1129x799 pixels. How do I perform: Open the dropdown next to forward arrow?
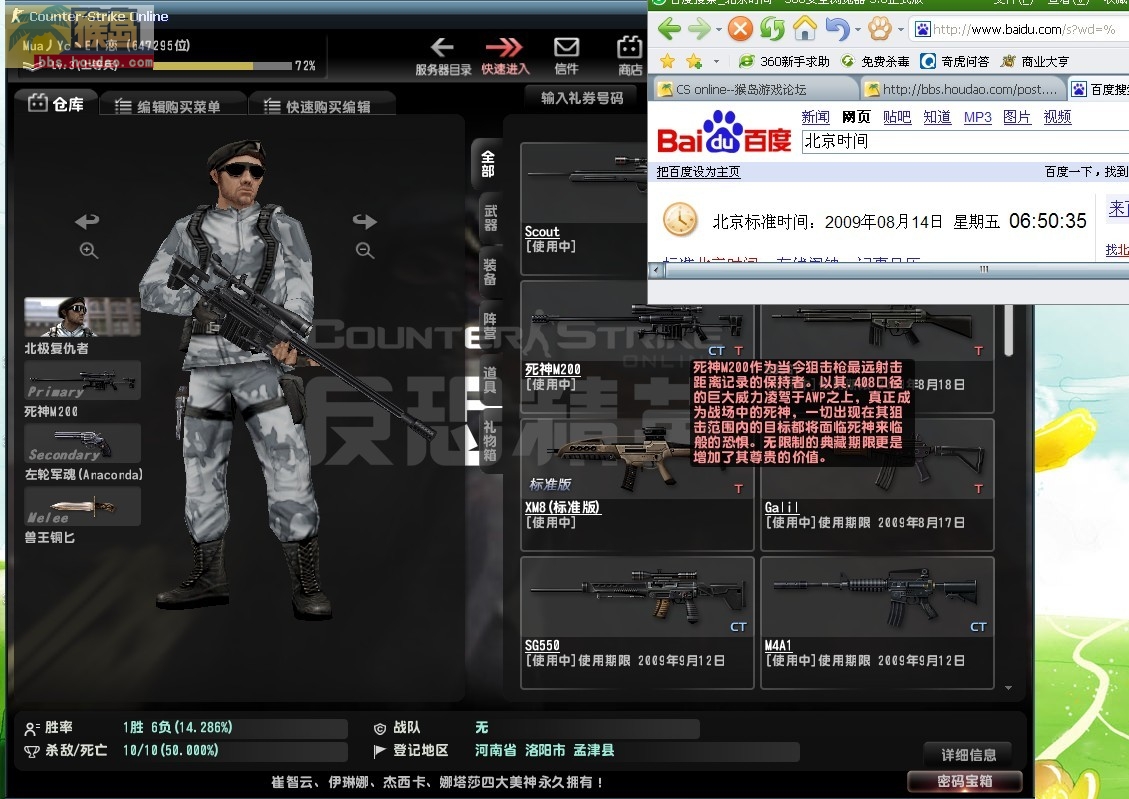point(719,30)
